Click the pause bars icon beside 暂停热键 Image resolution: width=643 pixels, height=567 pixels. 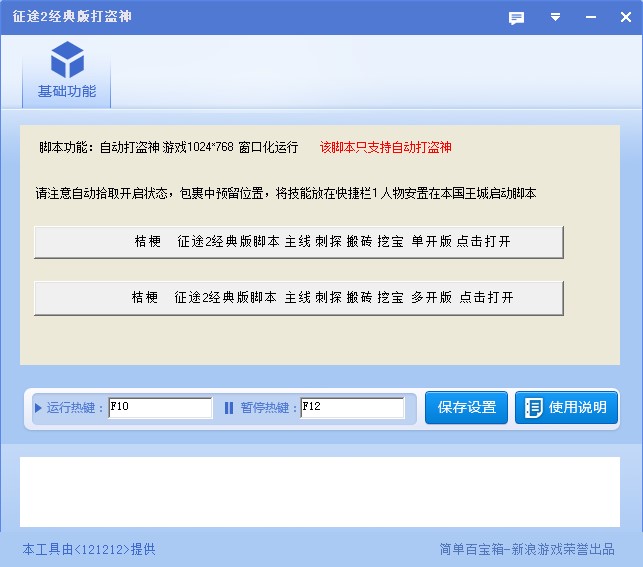[x=229, y=408]
